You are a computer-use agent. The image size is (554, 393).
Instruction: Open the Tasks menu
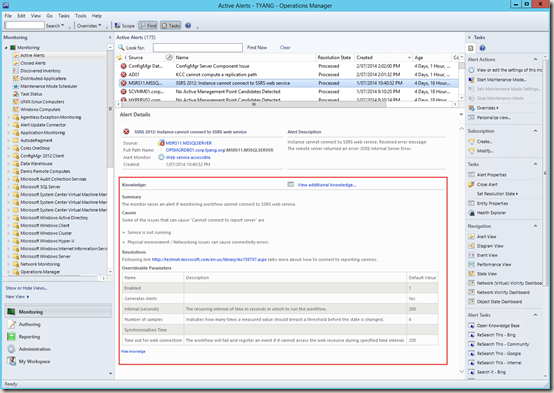tap(64, 16)
